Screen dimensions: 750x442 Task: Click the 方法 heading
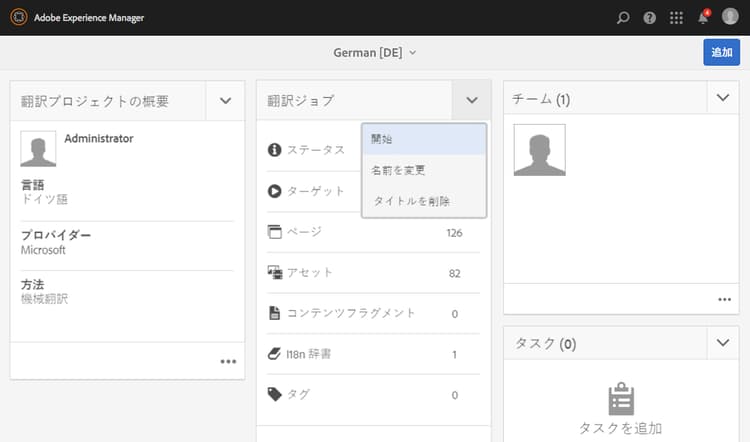[33, 285]
